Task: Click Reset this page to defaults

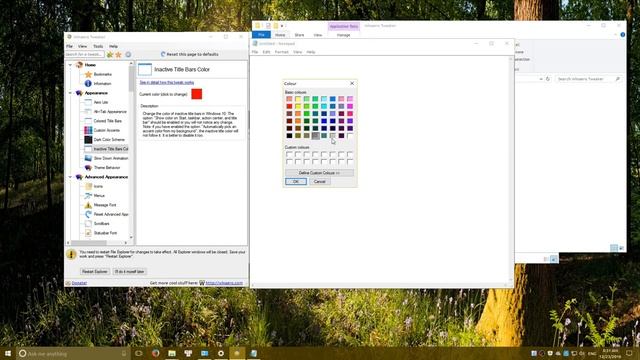Action: point(190,54)
